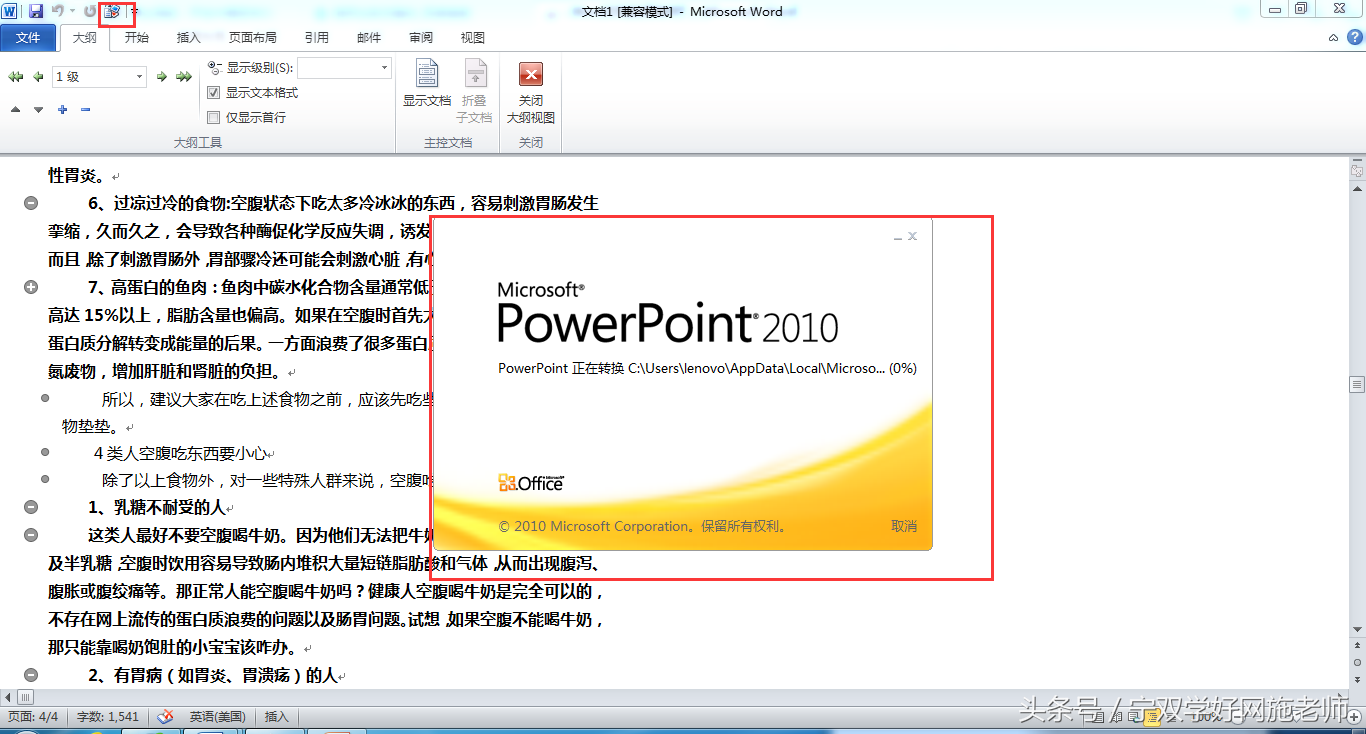Minimize the ribbon with caret icon
This screenshot has width=1366, height=734.
coord(1333,37)
